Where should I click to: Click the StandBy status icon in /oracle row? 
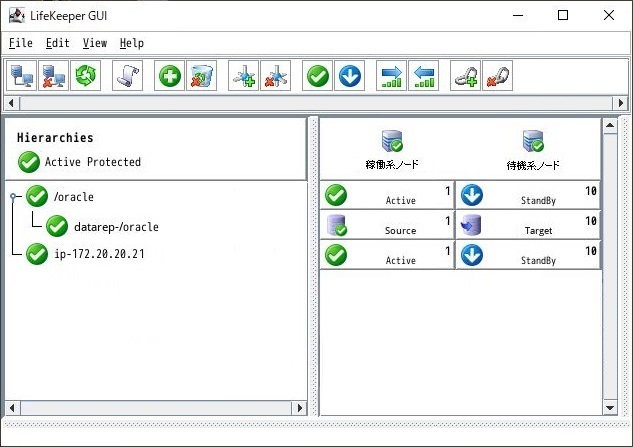[472, 195]
